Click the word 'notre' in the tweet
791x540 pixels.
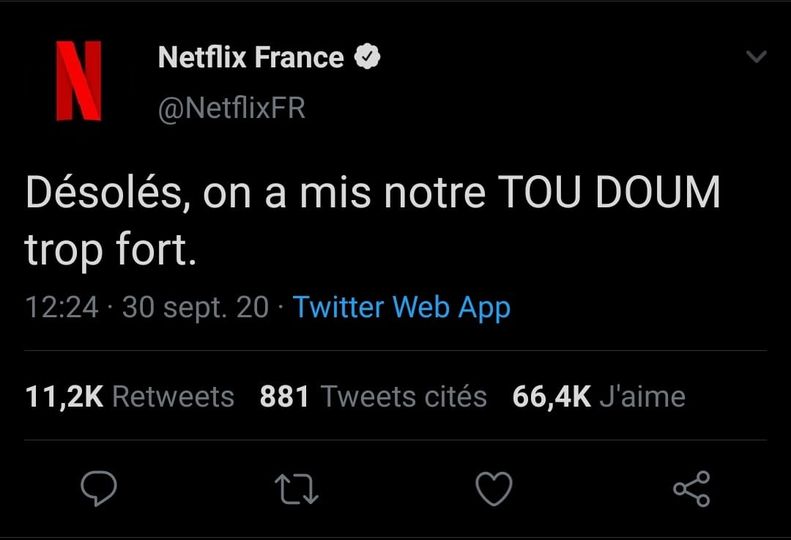(434, 193)
